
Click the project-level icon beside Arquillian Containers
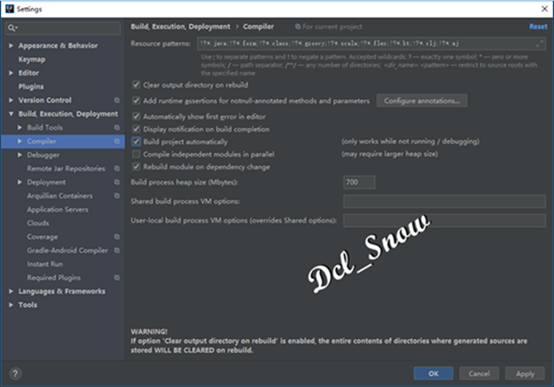117,196
